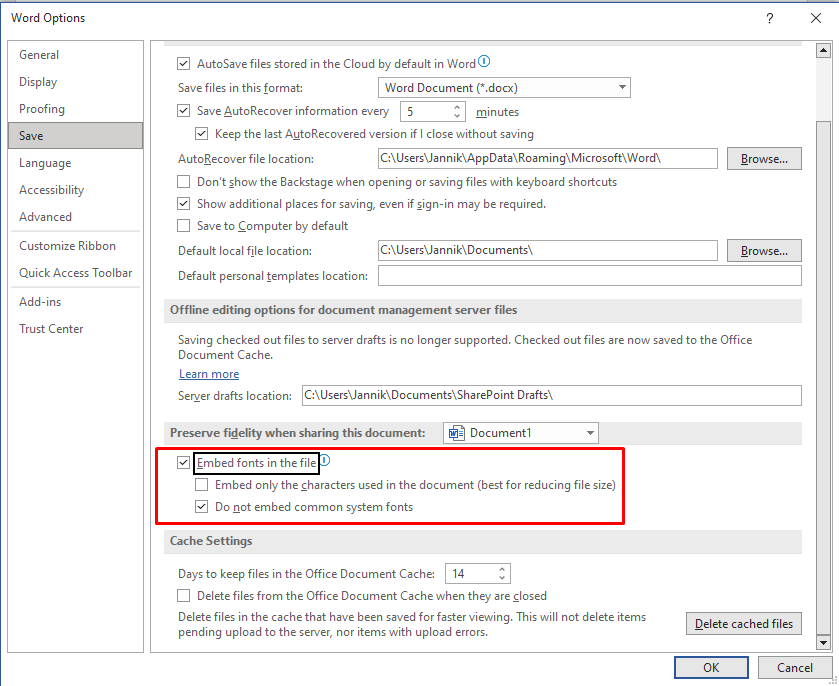The image size is (839, 686).
Task: Confirm settings with OK button
Action: pyautogui.click(x=711, y=667)
